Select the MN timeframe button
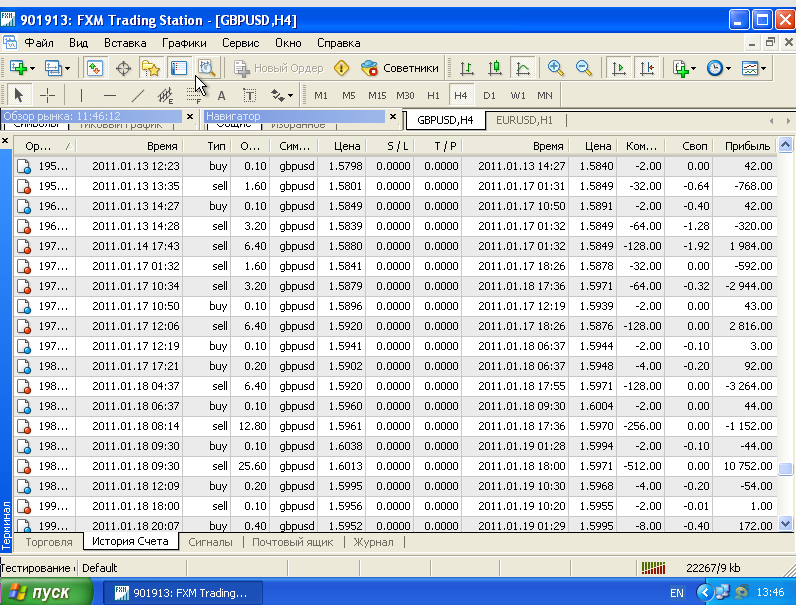Screen dimensions: 796x605 545,95
